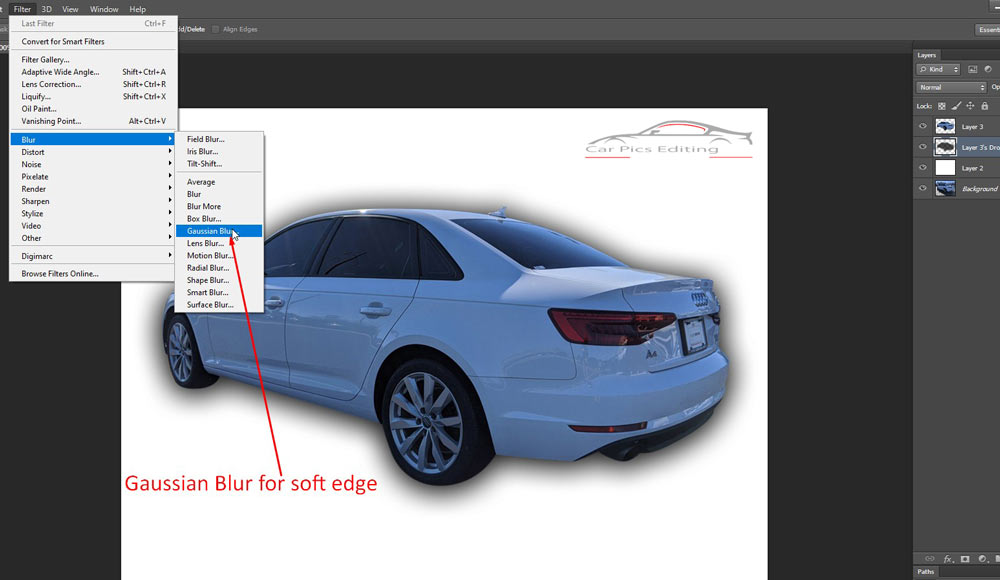Choose Iris Blur
Image resolution: width=1000 pixels, height=580 pixels.
219,151
